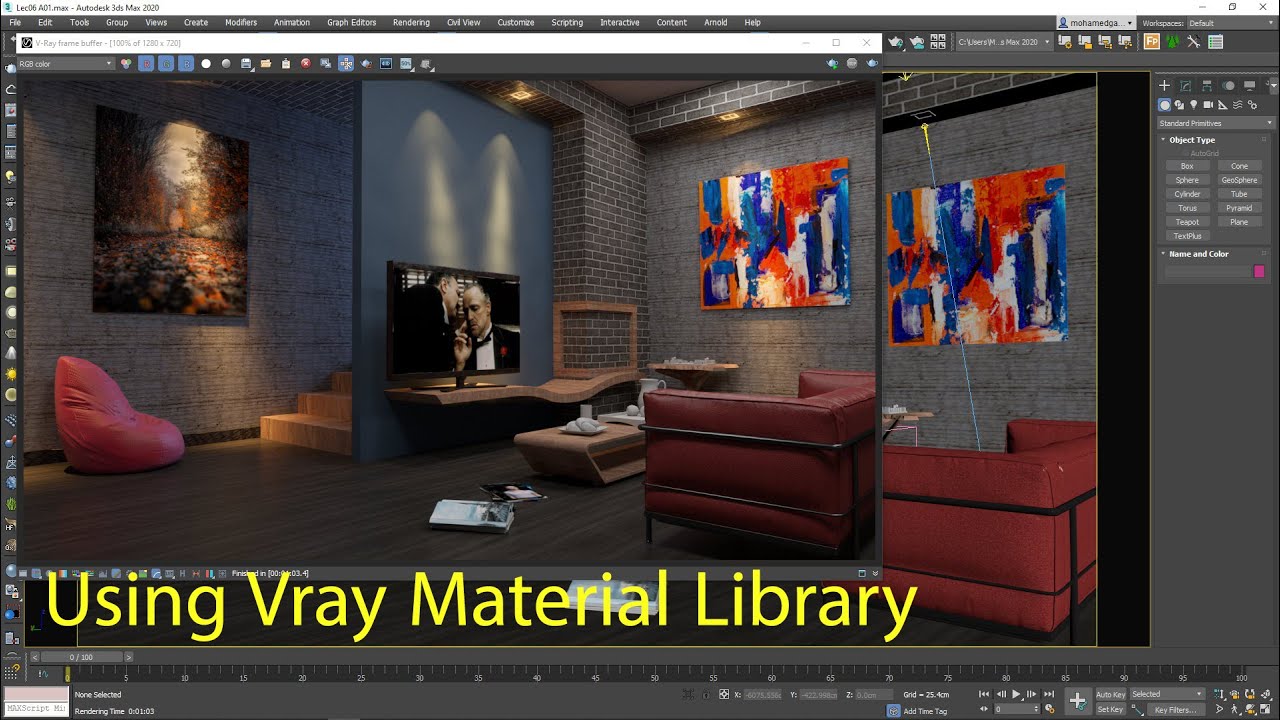
Task: Select the Helpers category ruler icon
Action: (1223, 104)
